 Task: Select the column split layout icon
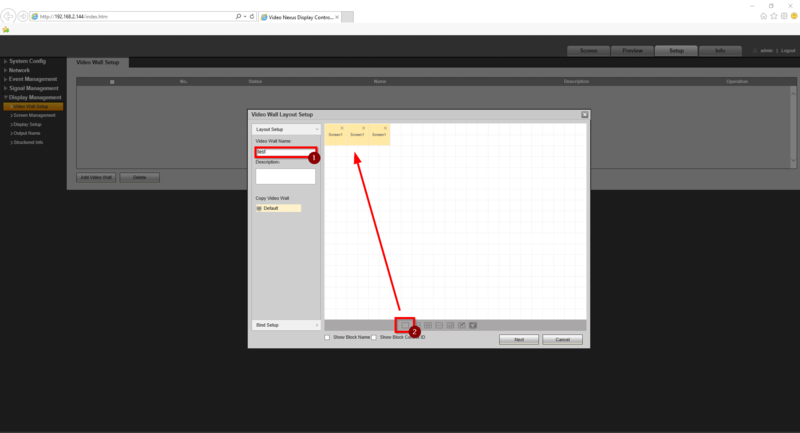tap(450, 325)
